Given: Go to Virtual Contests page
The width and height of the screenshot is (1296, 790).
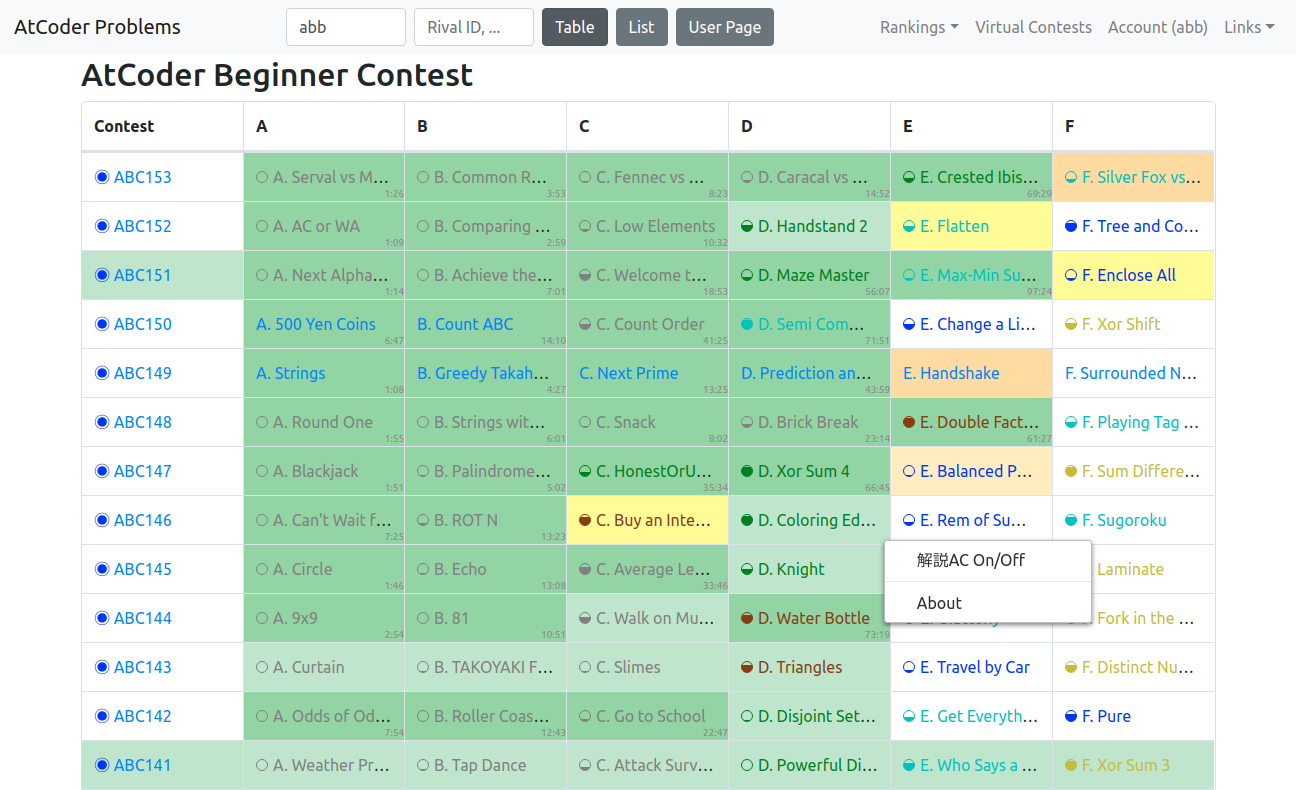Looking at the screenshot, I should point(1033,27).
